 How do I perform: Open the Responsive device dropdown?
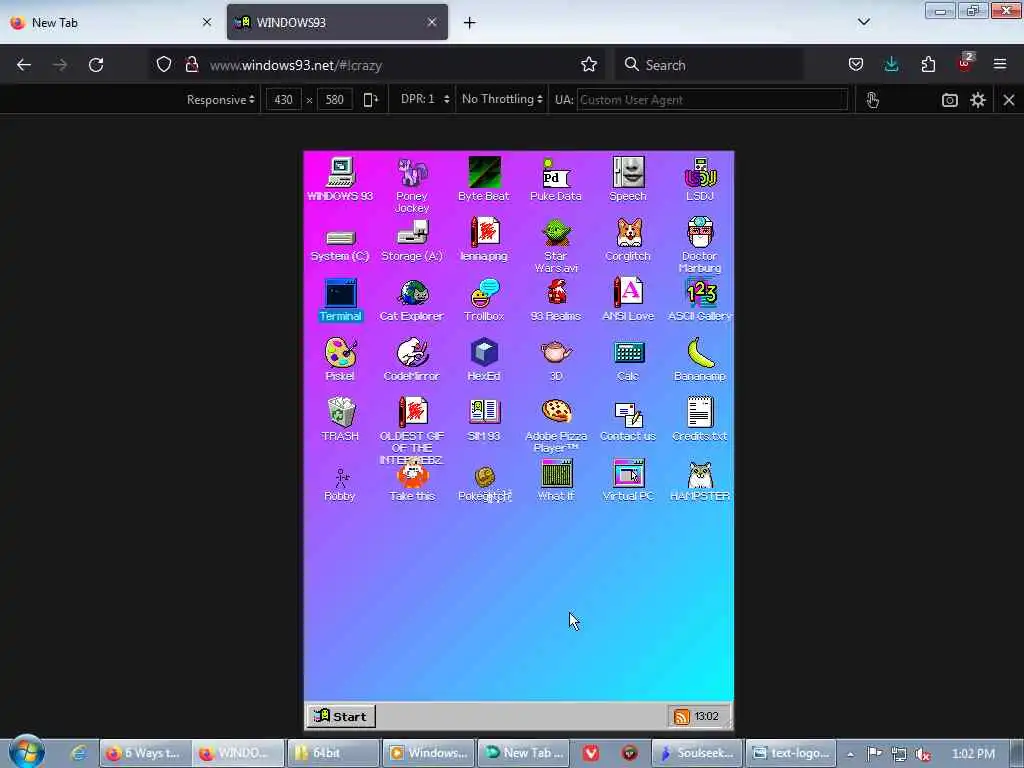point(220,100)
